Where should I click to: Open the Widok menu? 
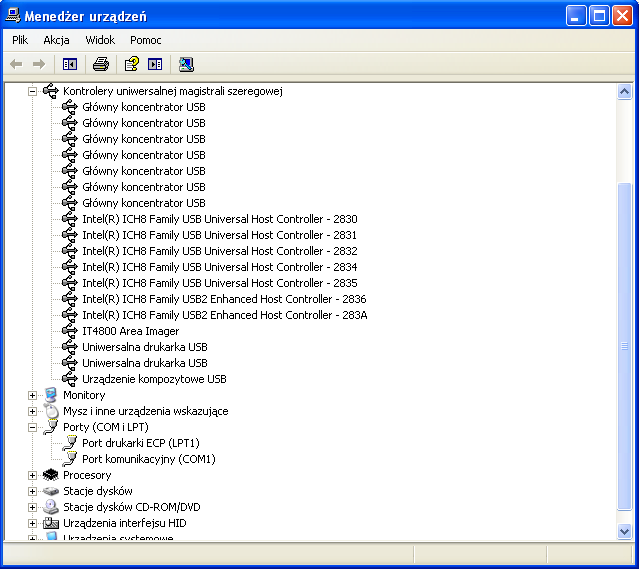coord(100,40)
